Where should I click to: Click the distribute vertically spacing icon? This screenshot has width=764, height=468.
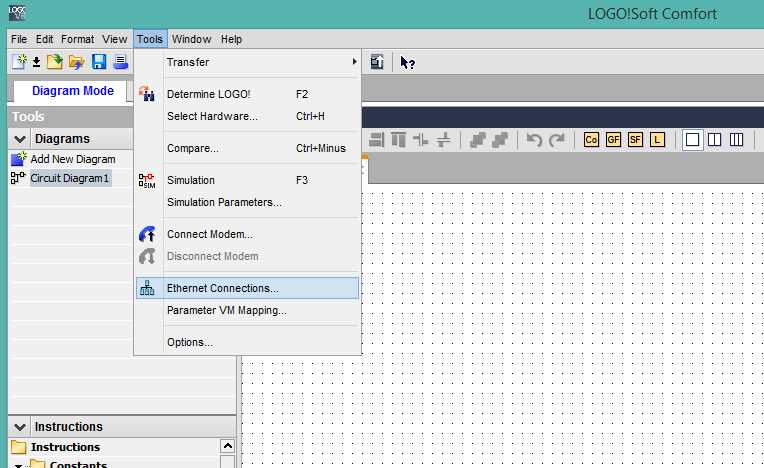(x=443, y=140)
